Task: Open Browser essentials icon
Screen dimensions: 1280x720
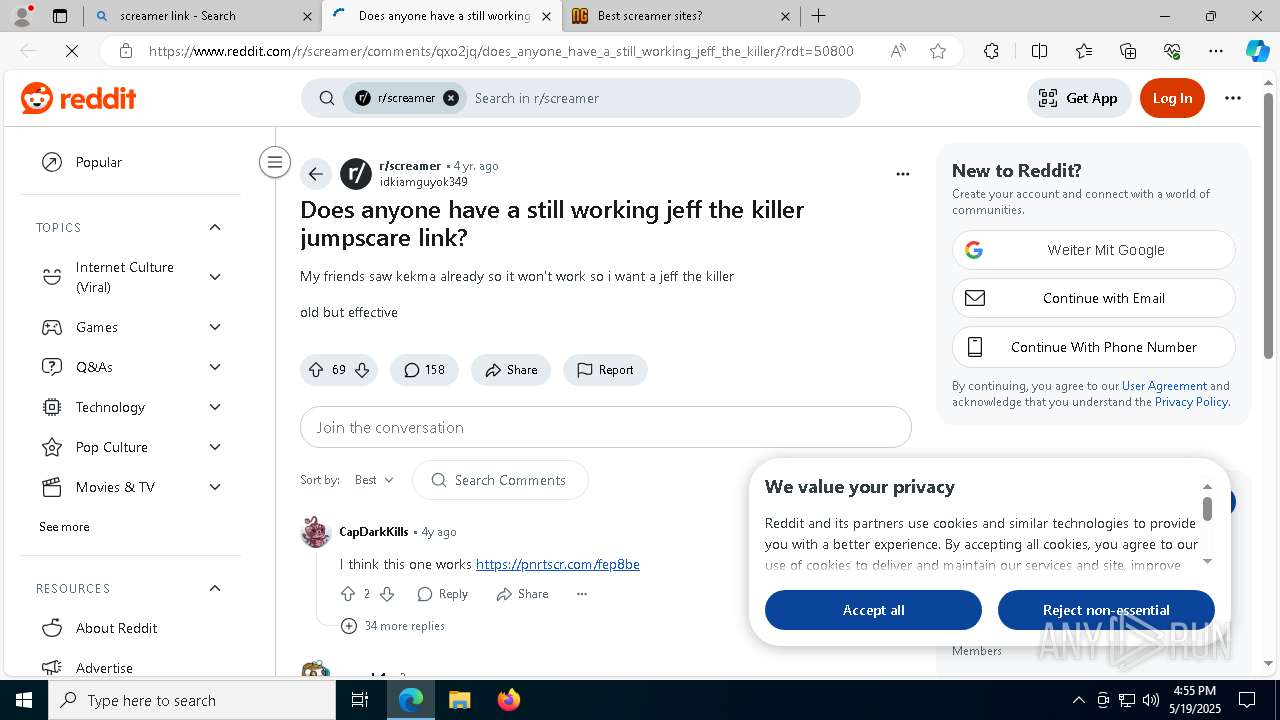Action: 1172,51
